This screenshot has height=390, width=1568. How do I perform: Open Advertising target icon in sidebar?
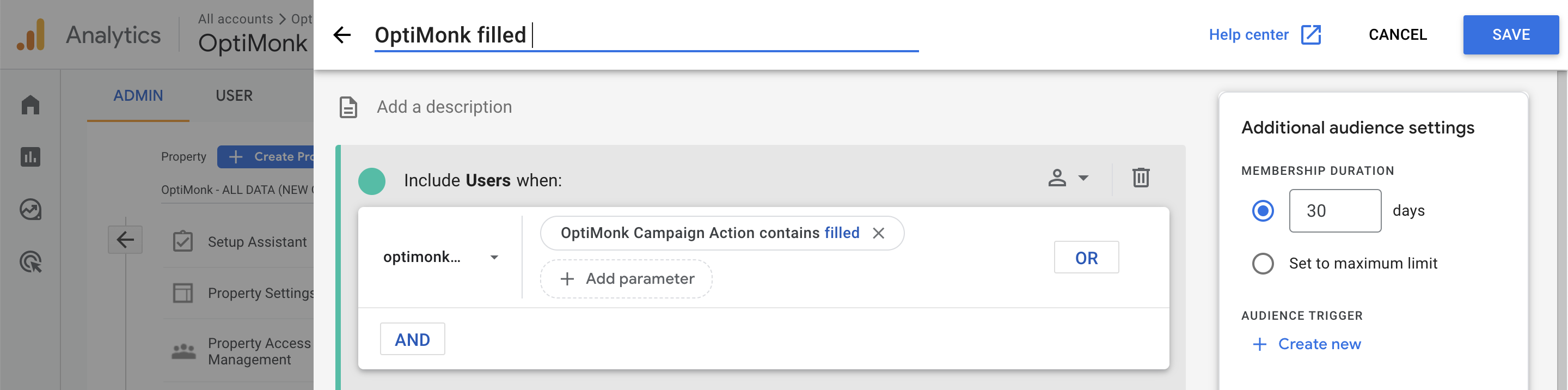(30, 262)
